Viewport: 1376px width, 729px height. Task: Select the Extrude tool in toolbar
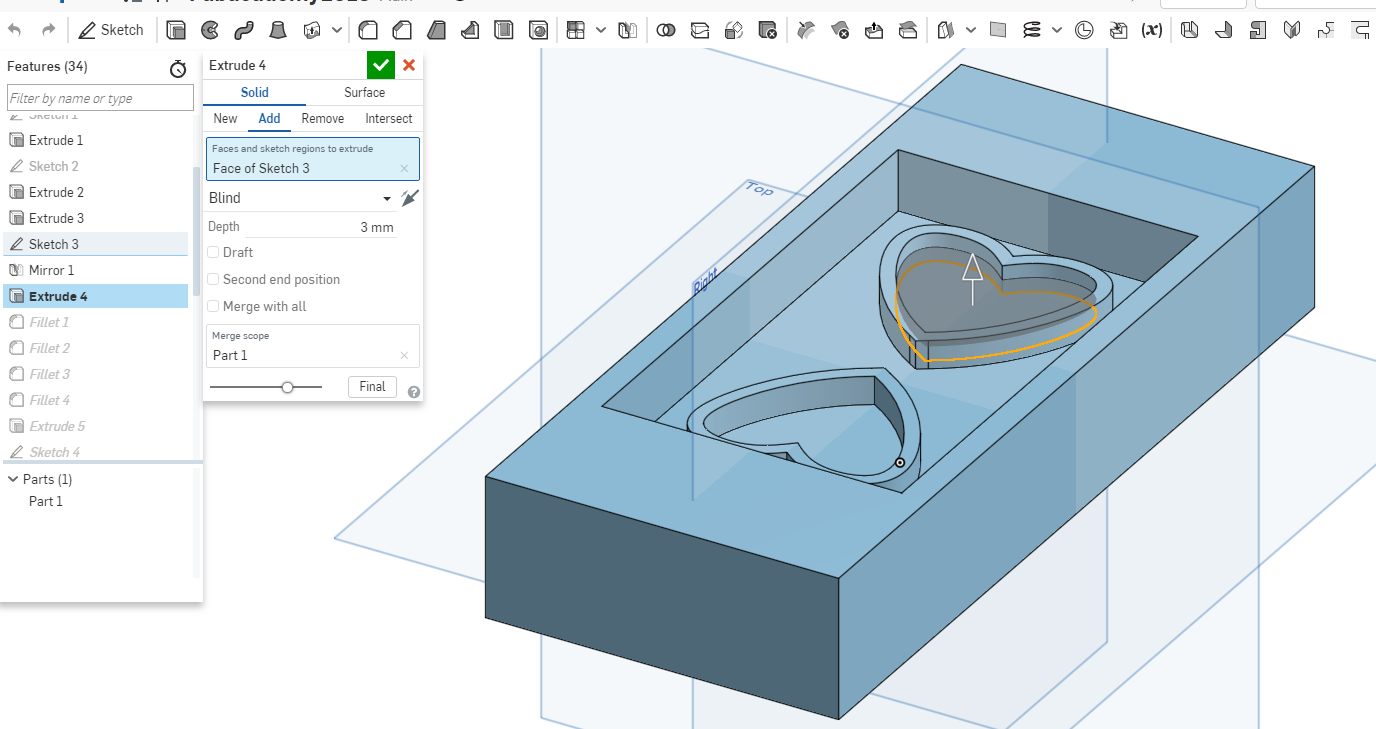pyautogui.click(x=176, y=30)
